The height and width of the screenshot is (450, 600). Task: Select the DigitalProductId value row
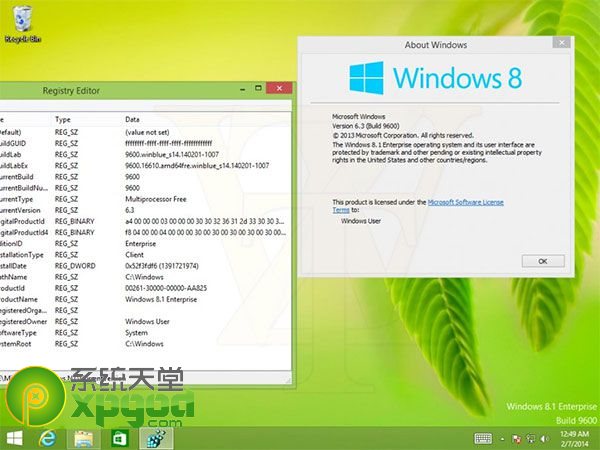coord(145,221)
